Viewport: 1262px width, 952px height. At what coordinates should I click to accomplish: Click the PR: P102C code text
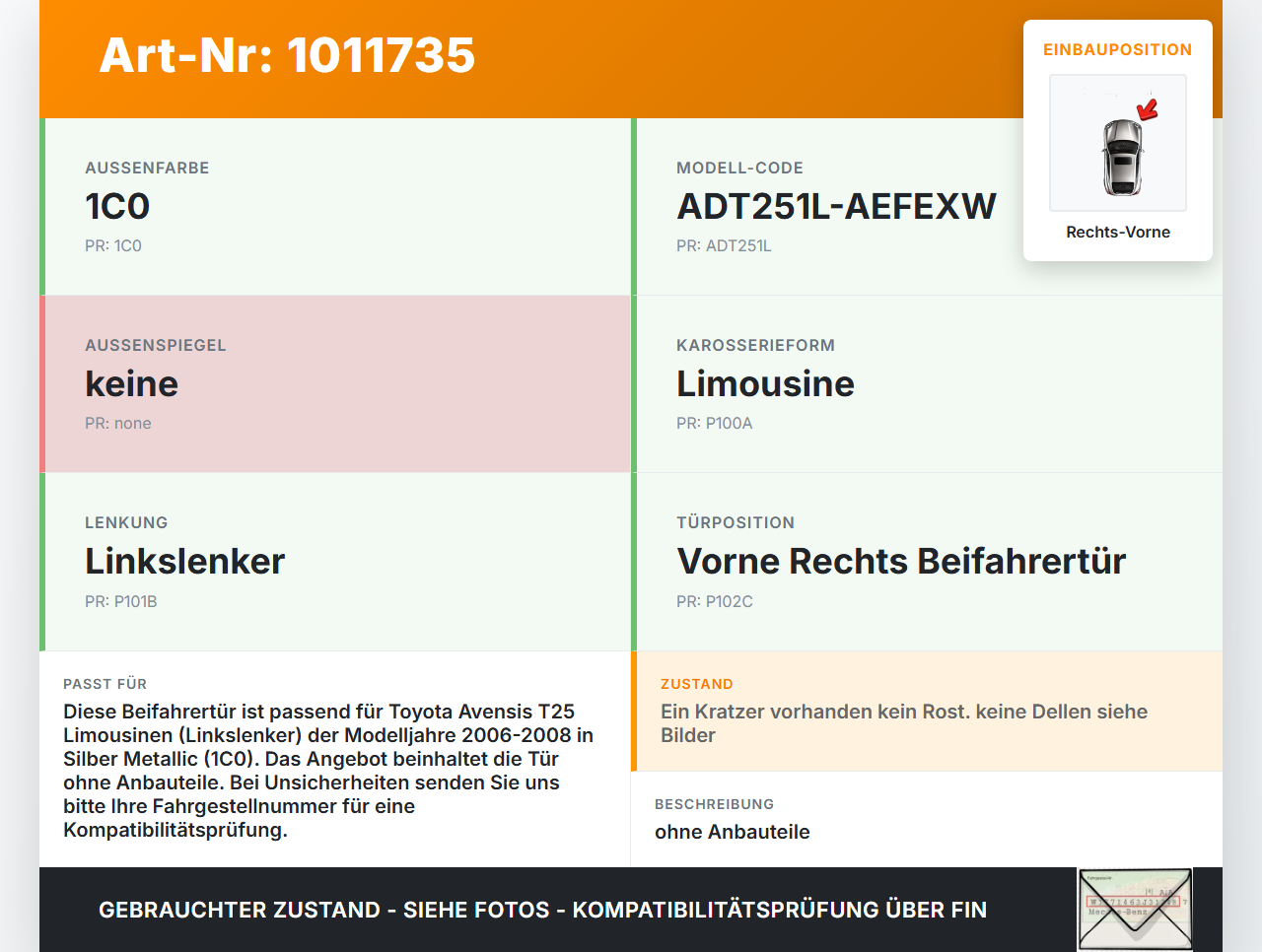[714, 601]
